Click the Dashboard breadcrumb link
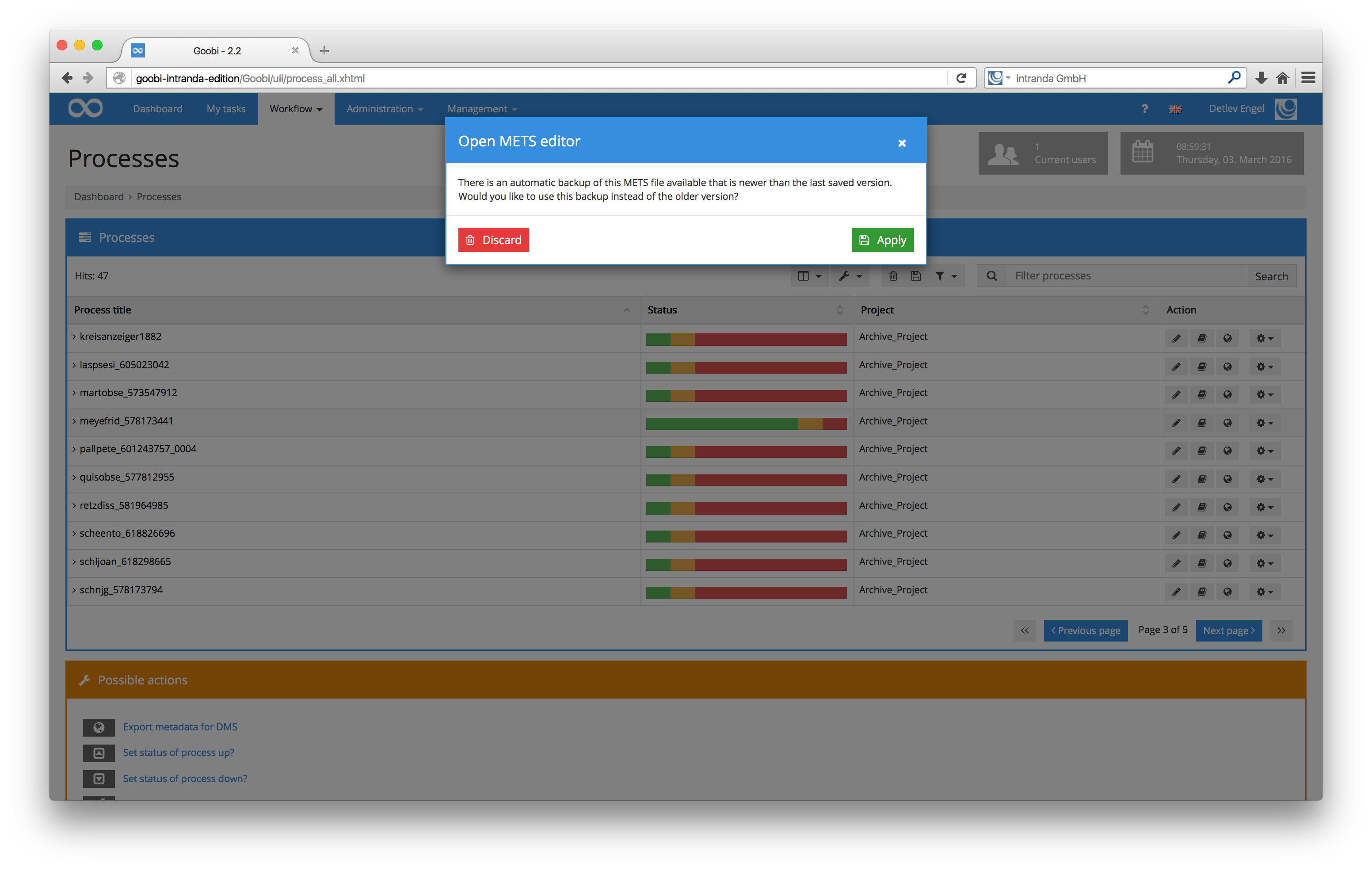The image size is (1372, 871). point(99,197)
